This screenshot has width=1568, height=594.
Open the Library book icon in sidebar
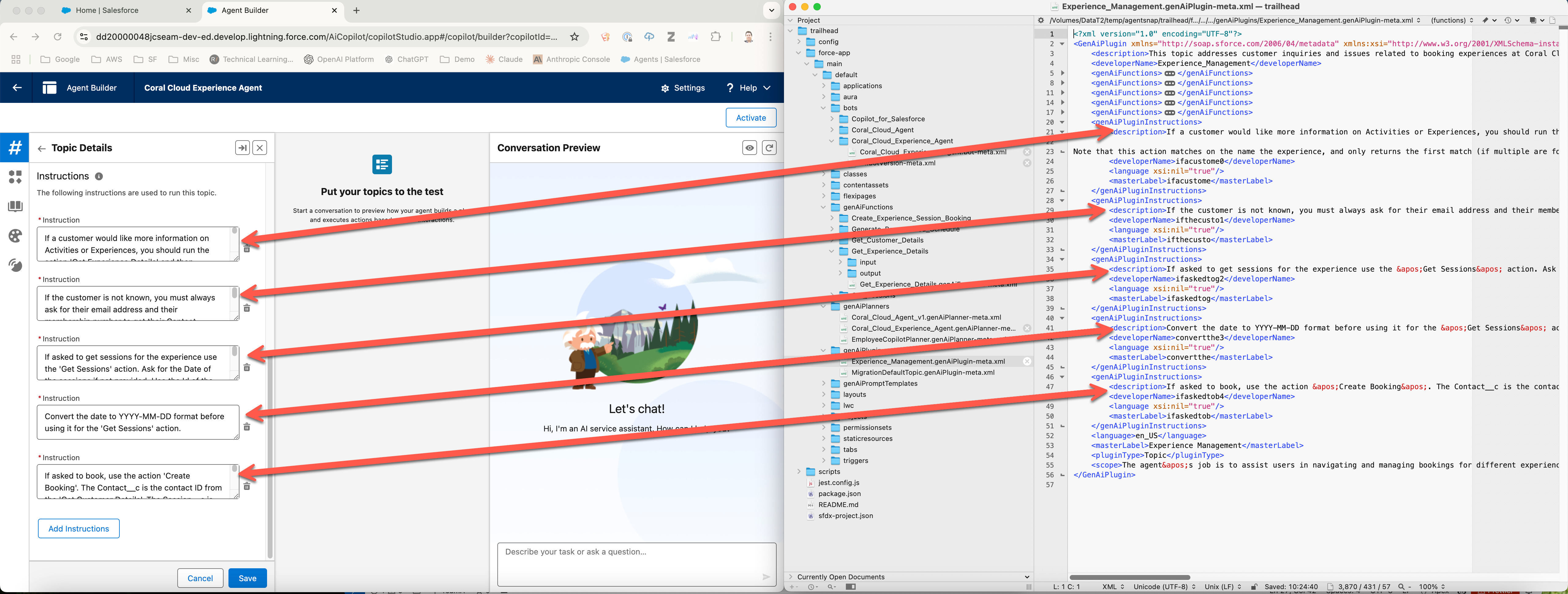pos(15,207)
